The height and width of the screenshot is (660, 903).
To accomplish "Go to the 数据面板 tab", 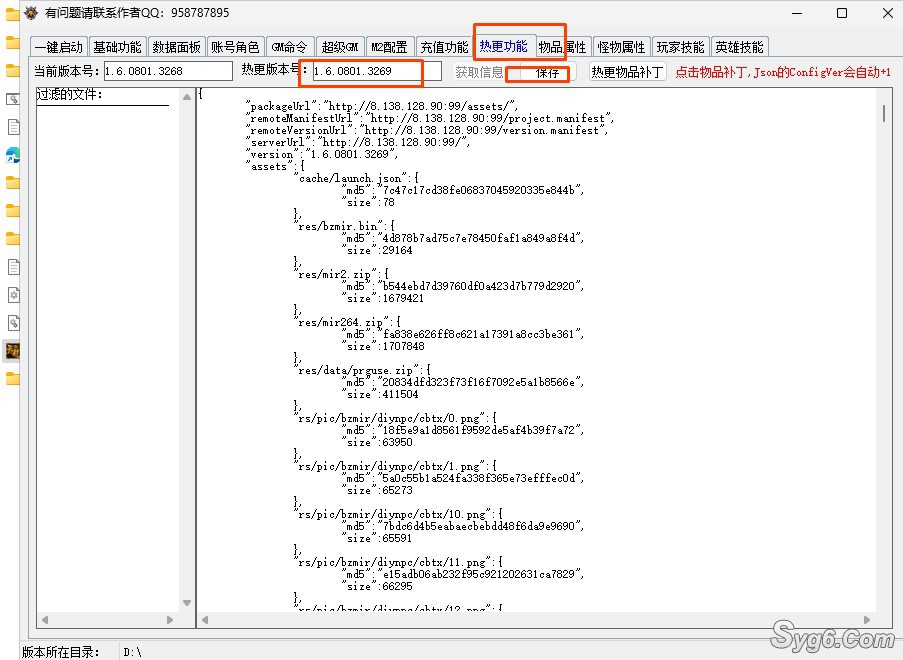I will coord(176,47).
